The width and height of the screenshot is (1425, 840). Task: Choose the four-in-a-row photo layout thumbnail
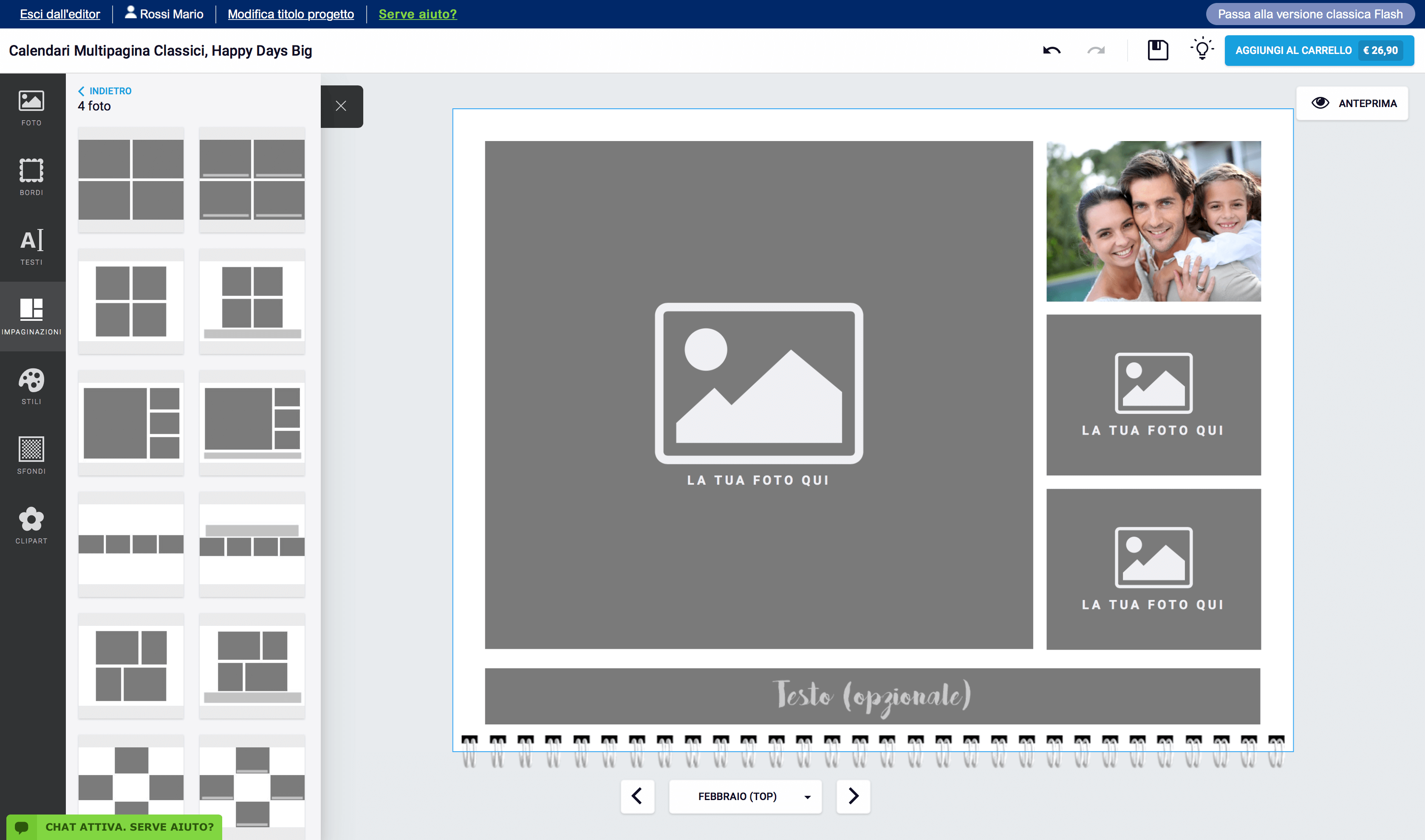pos(131,544)
